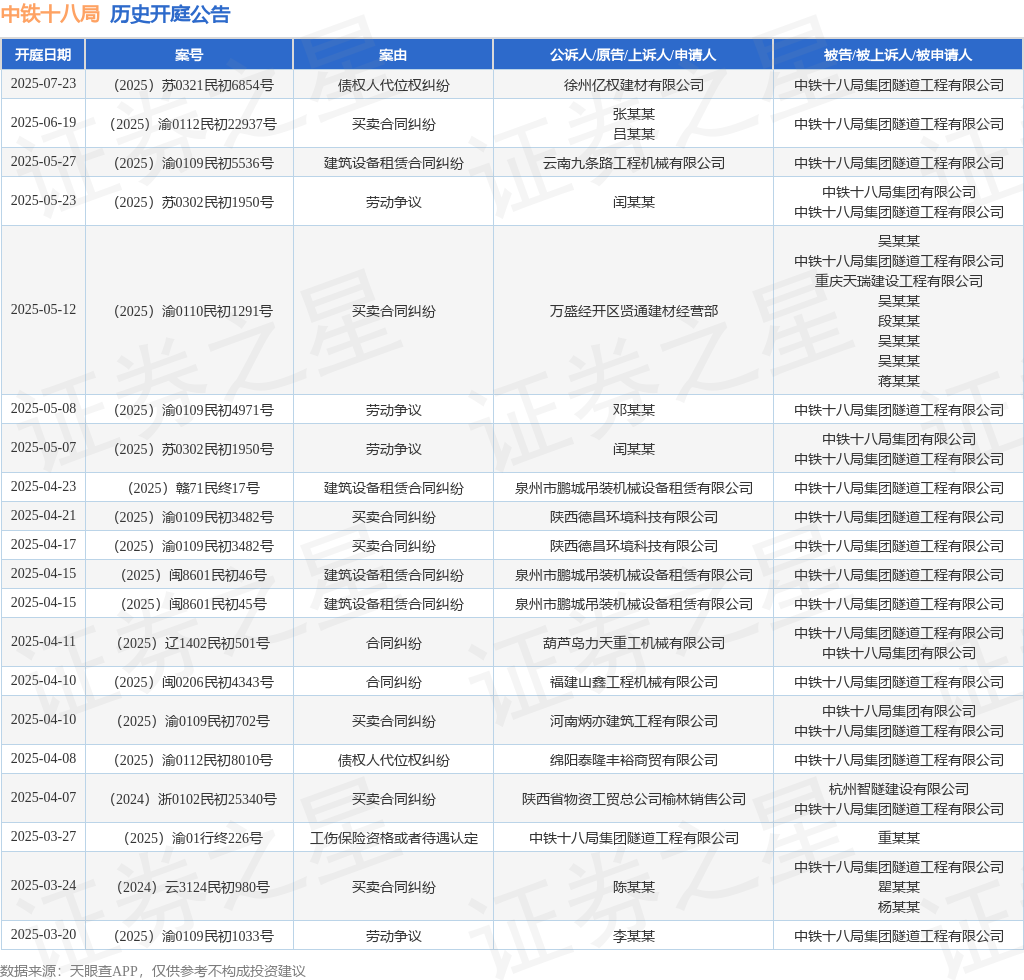The width and height of the screenshot is (1024, 980).
Task: Select case number （2025）苏0321民初6854号
Action: click(189, 85)
